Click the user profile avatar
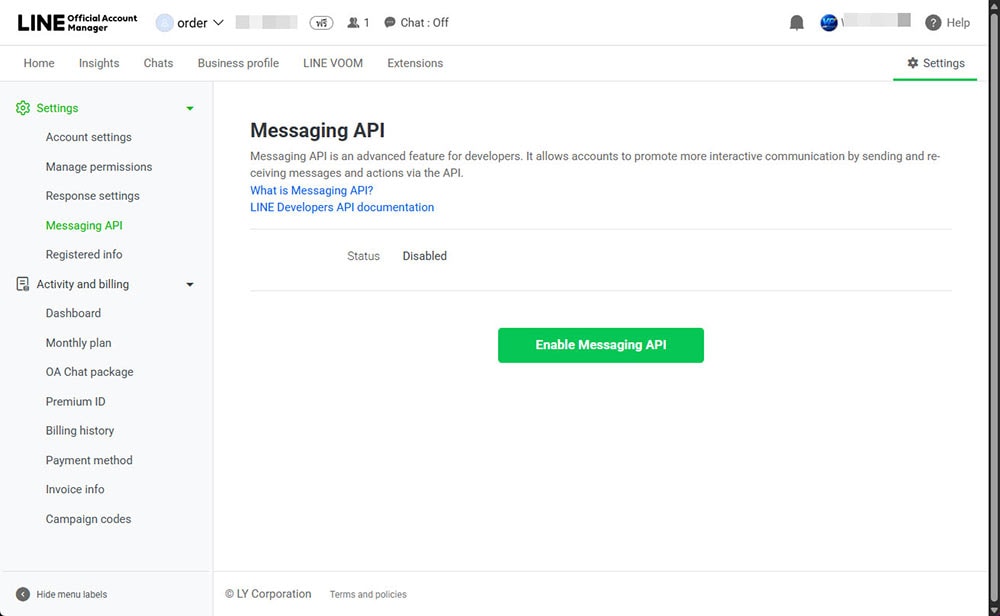Image resolution: width=1000 pixels, height=616 pixels. (x=828, y=23)
